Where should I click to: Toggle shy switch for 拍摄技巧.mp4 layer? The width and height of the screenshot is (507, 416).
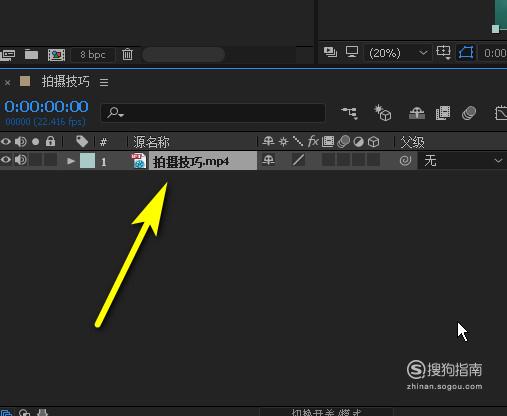(268, 160)
